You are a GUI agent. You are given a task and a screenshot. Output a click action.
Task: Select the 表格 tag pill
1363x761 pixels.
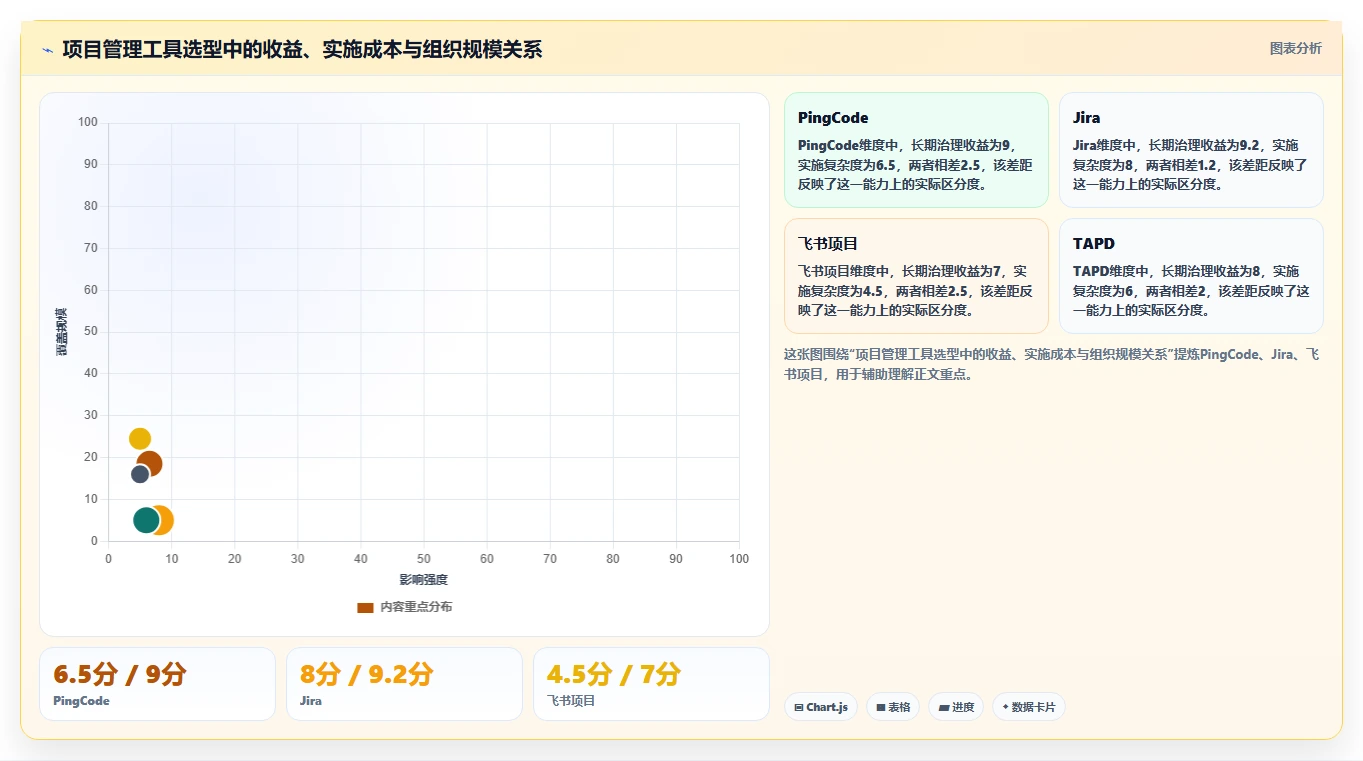[893, 707]
